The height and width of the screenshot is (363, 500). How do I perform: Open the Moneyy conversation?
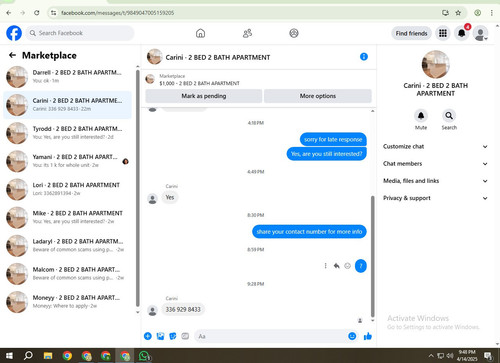tap(68, 302)
